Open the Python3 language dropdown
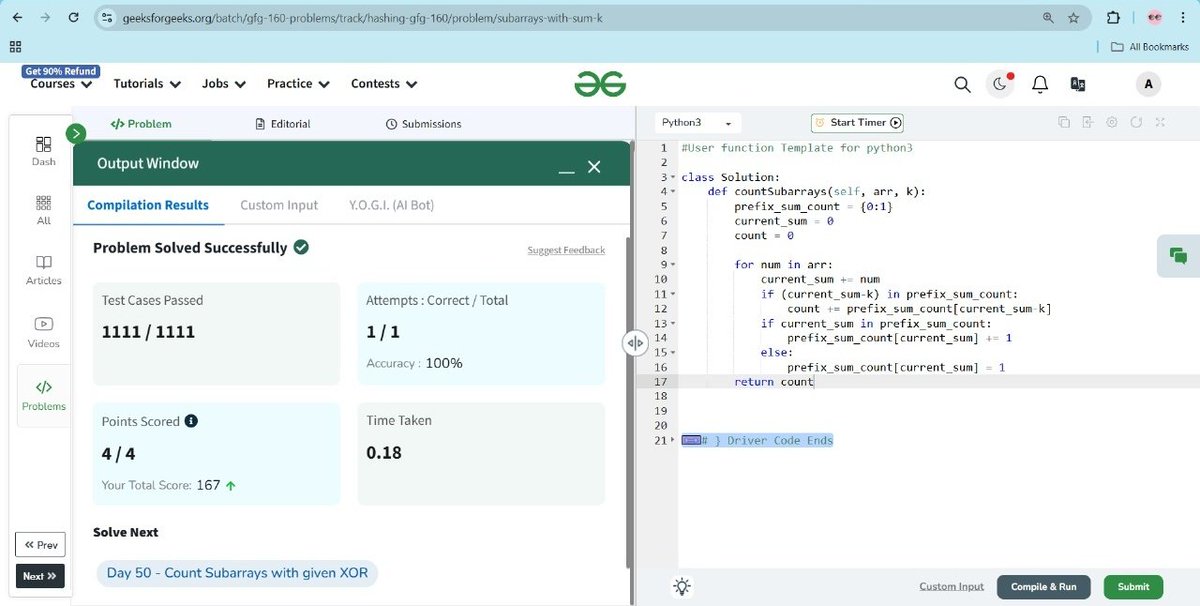 click(697, 123)
